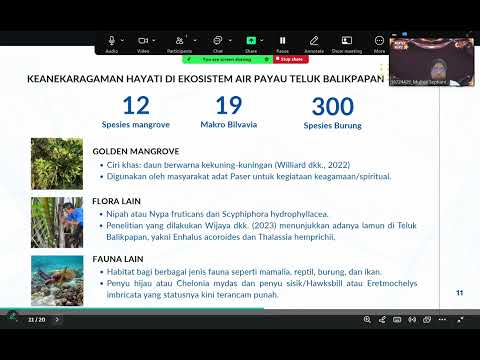
Task: Expand the Participants options arrow
Action: (195, 41)
